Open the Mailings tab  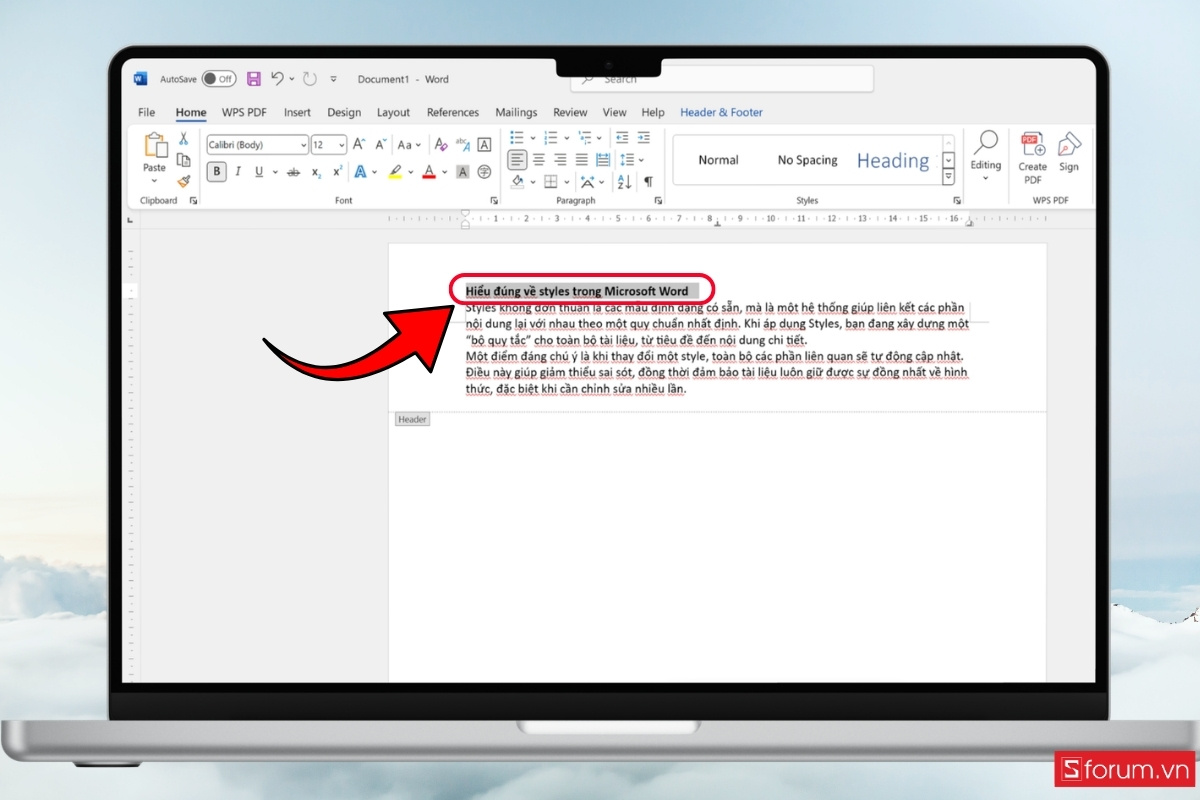click(516, 112)
